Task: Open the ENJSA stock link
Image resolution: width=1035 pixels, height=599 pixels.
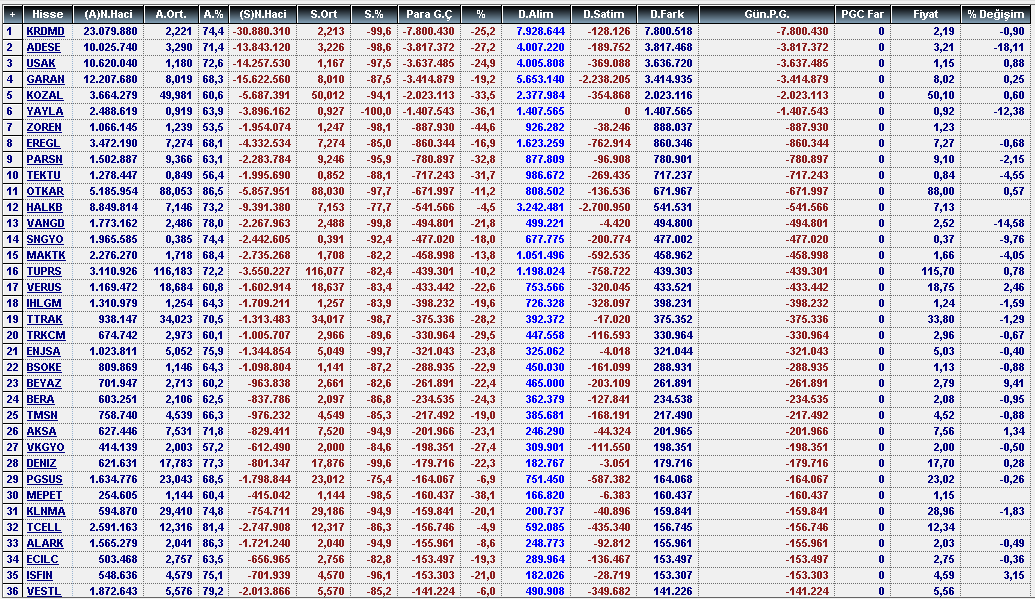Action: [x=43, y=351]
